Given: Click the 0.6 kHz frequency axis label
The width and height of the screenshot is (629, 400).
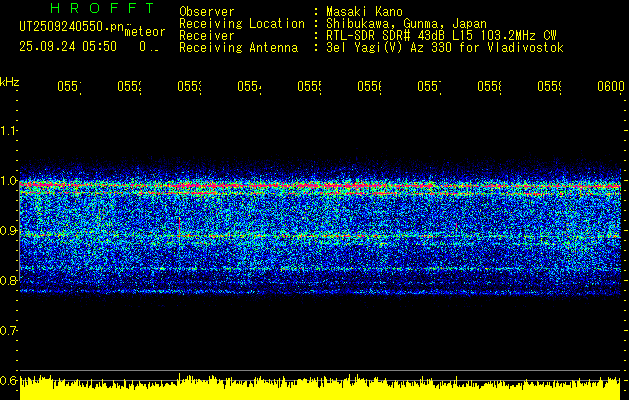Looking at the screenshot, I should (x=8, y=380).
